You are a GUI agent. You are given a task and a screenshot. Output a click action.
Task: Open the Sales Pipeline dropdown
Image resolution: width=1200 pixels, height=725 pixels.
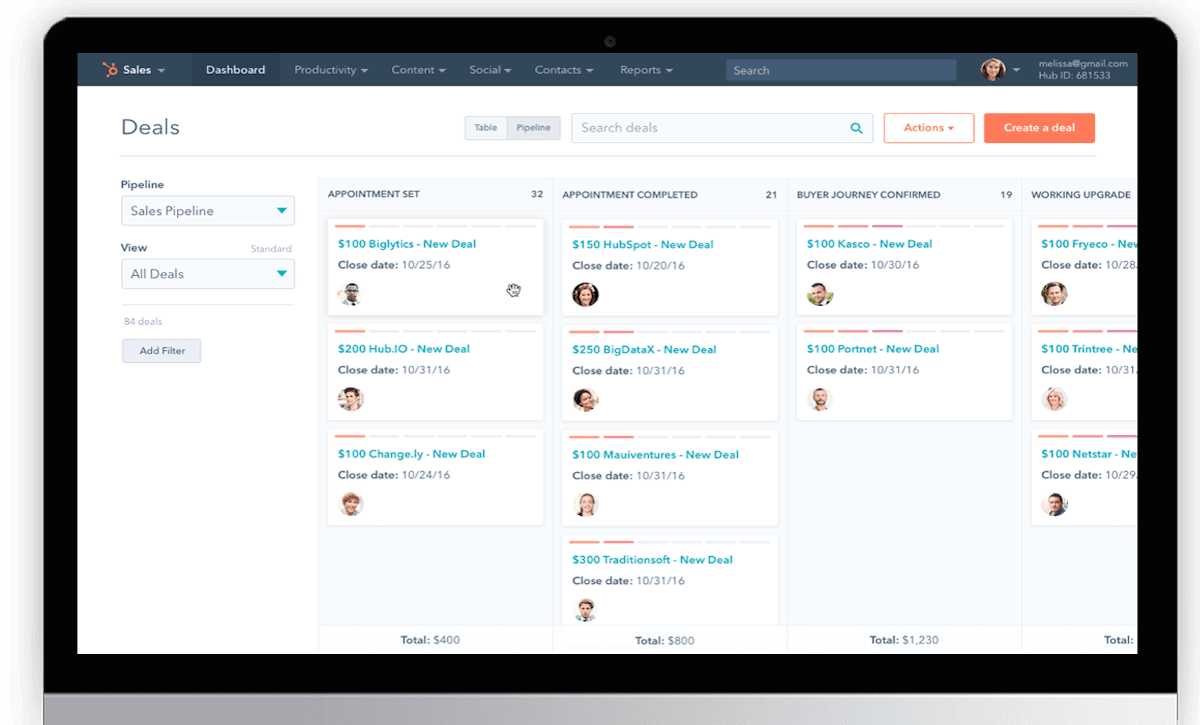point(208,211)
